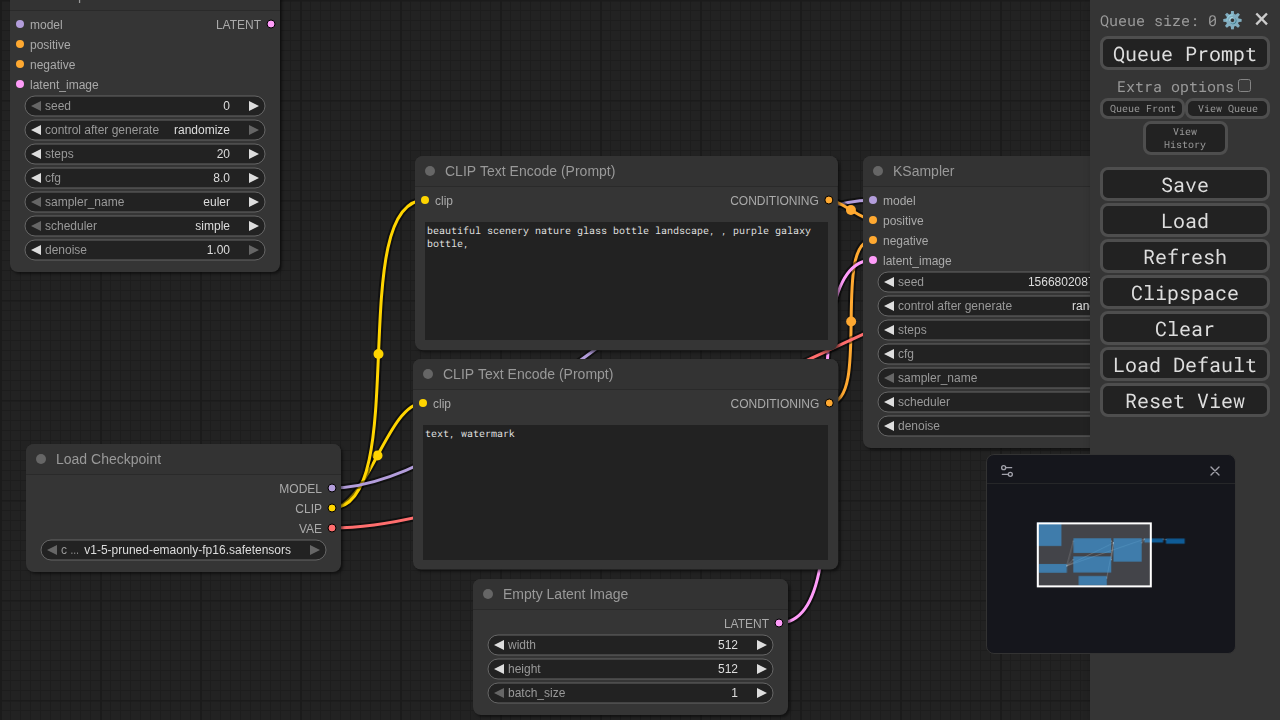
Task: Change the scheduler simple dropdown
Action: (145, 226)
